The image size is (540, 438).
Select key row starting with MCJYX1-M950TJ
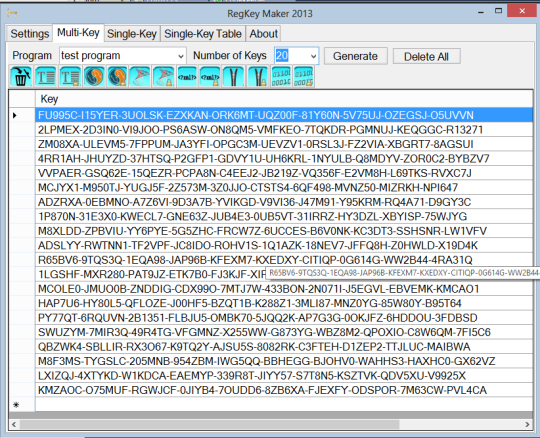pos(284,187)
